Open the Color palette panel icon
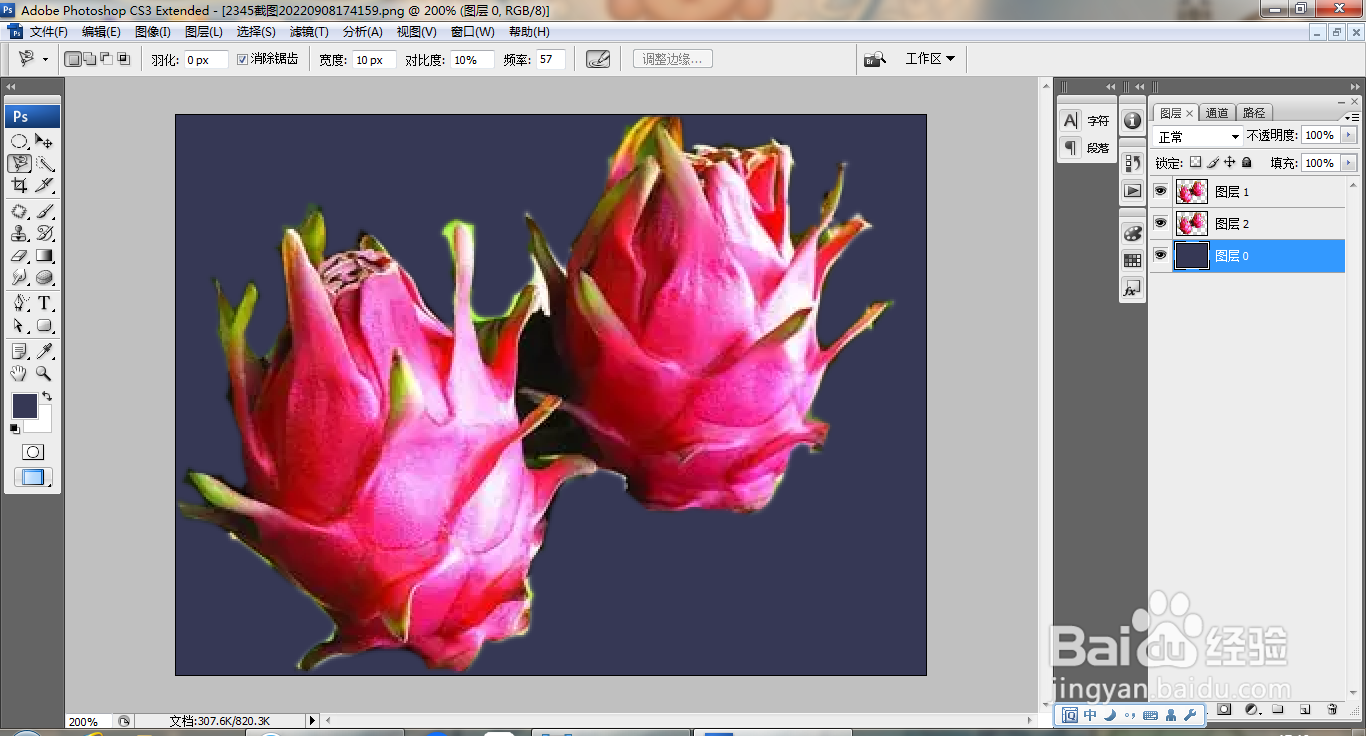Screen dimensions: 1366x736 coord(1132,232)
